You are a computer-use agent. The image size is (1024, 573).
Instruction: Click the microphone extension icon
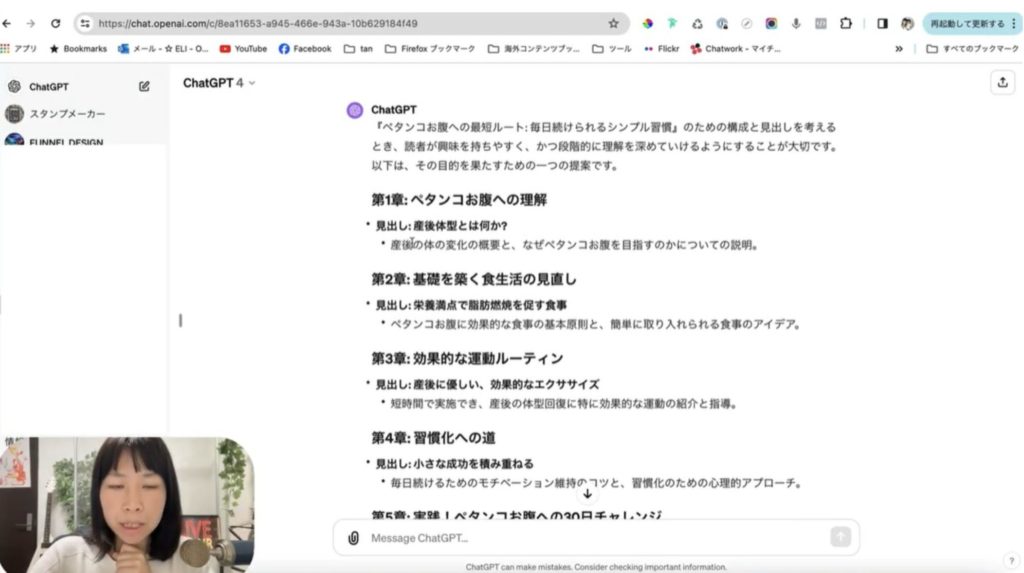(x=796, y=24)
